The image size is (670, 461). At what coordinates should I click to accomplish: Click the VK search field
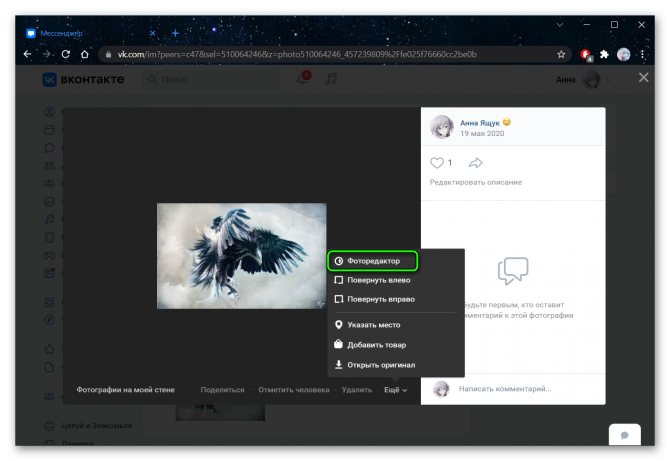pyautogui.click(x=209, y=79)
